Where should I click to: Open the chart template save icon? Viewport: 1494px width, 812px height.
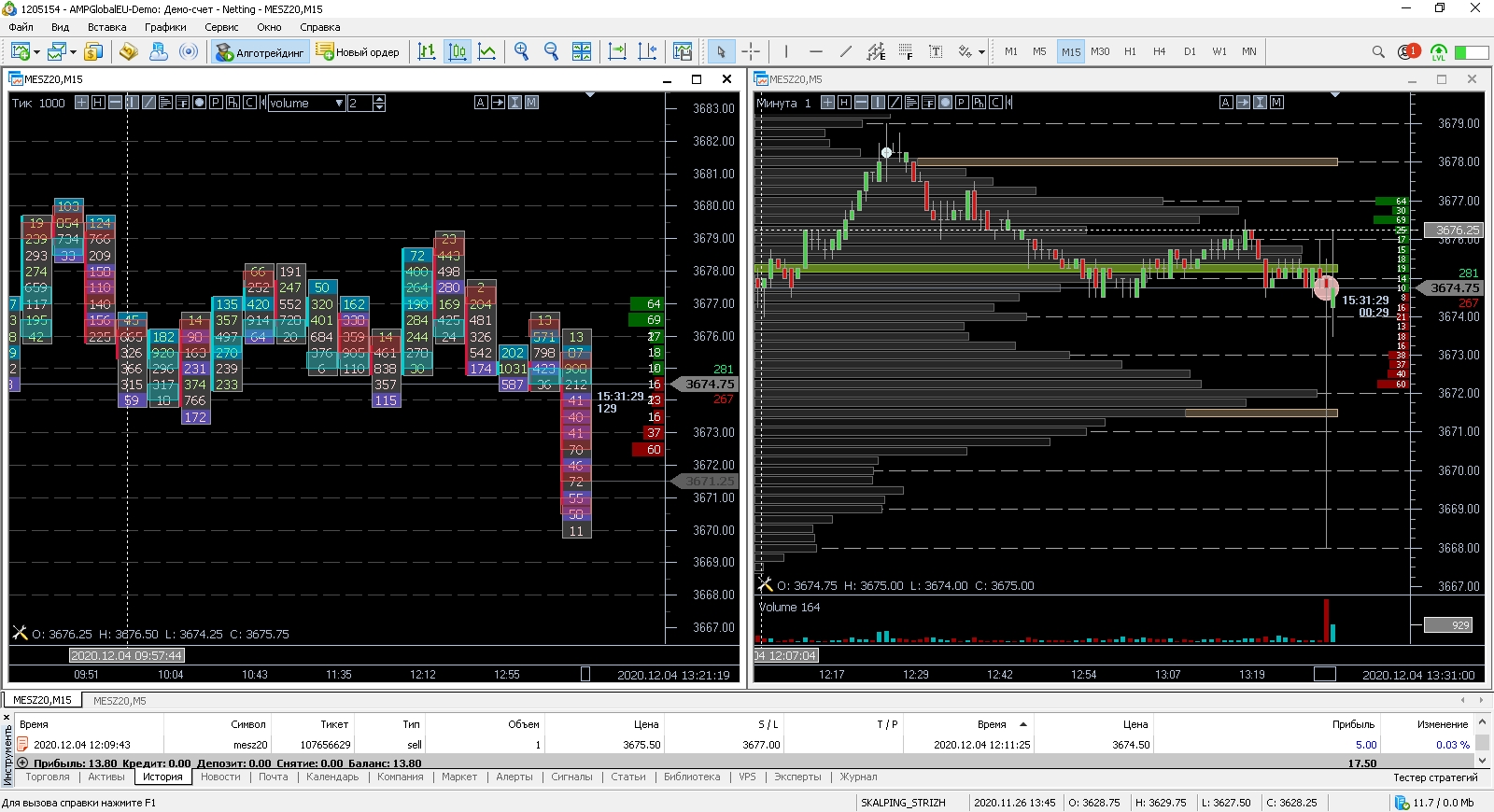(683, 51)
